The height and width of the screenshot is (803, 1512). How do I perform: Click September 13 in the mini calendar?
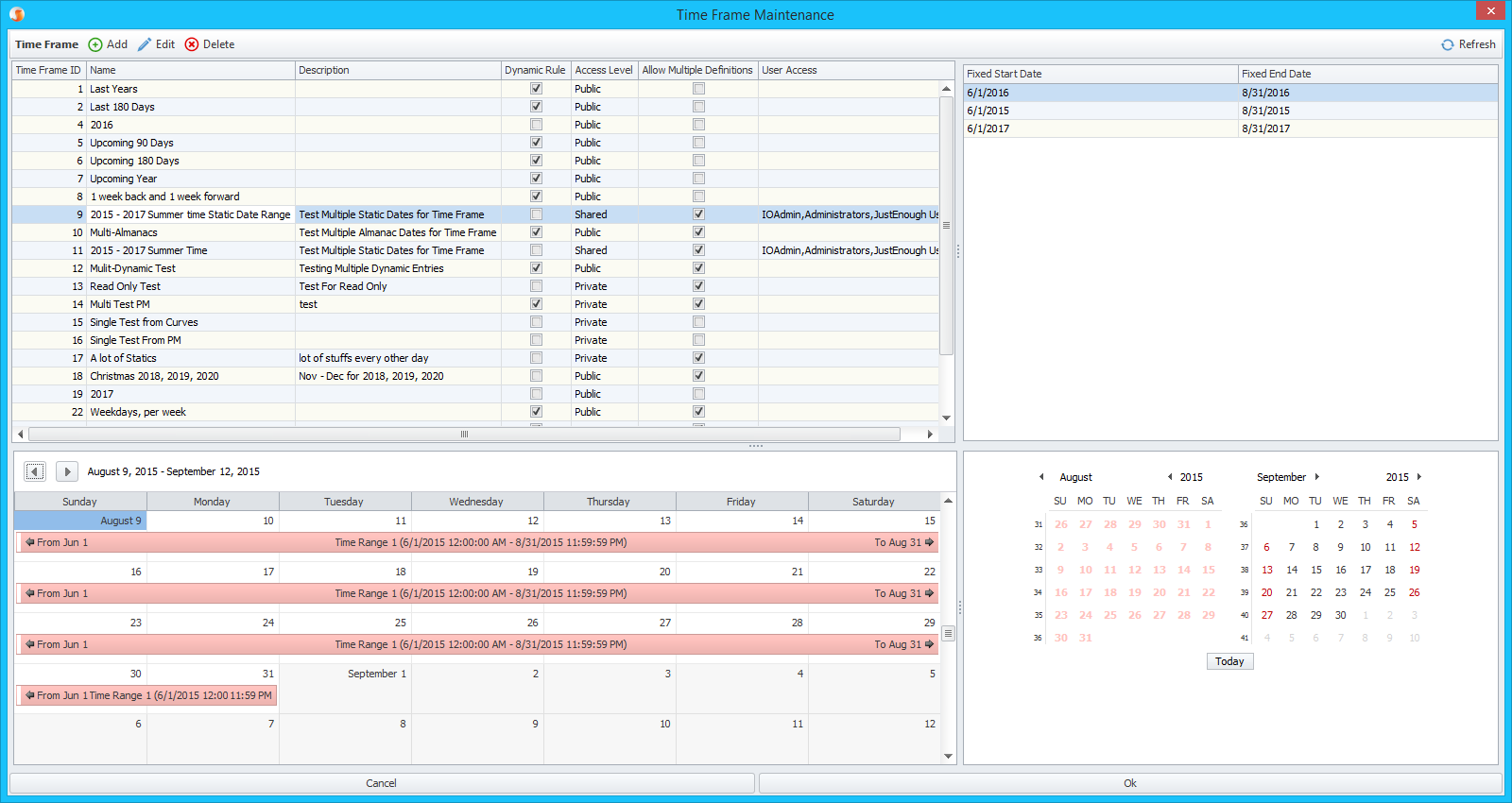coord(1267,570)
